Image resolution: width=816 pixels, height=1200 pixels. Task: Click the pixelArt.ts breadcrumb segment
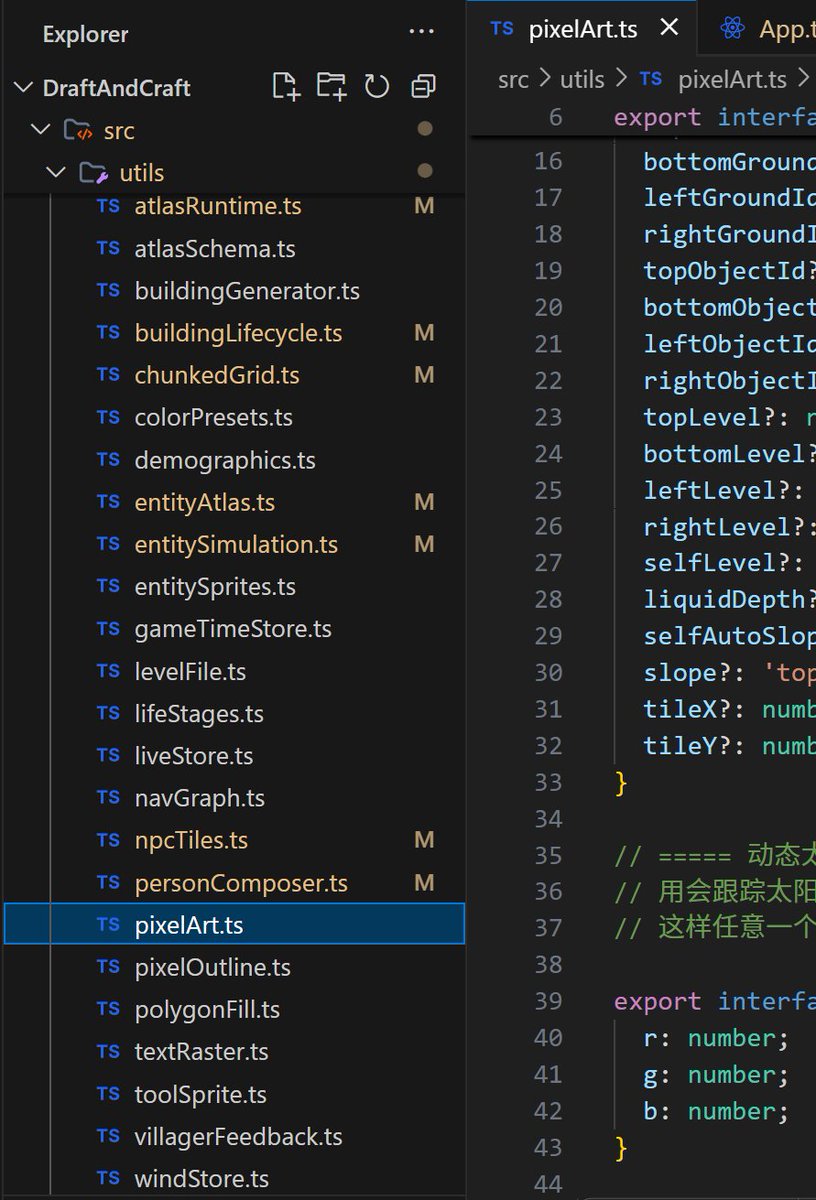(x=732, y=79)
